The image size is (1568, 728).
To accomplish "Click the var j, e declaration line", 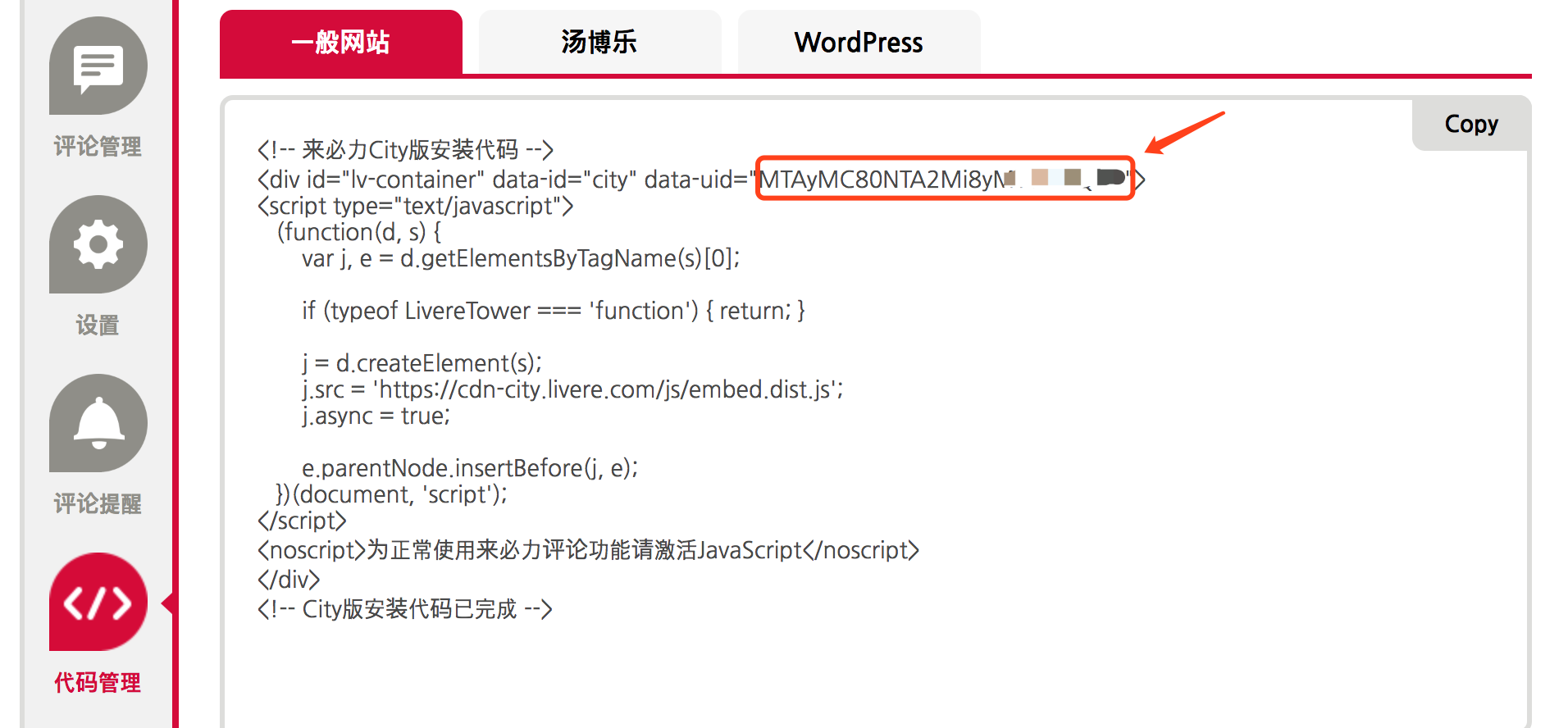I will (521, 258).
